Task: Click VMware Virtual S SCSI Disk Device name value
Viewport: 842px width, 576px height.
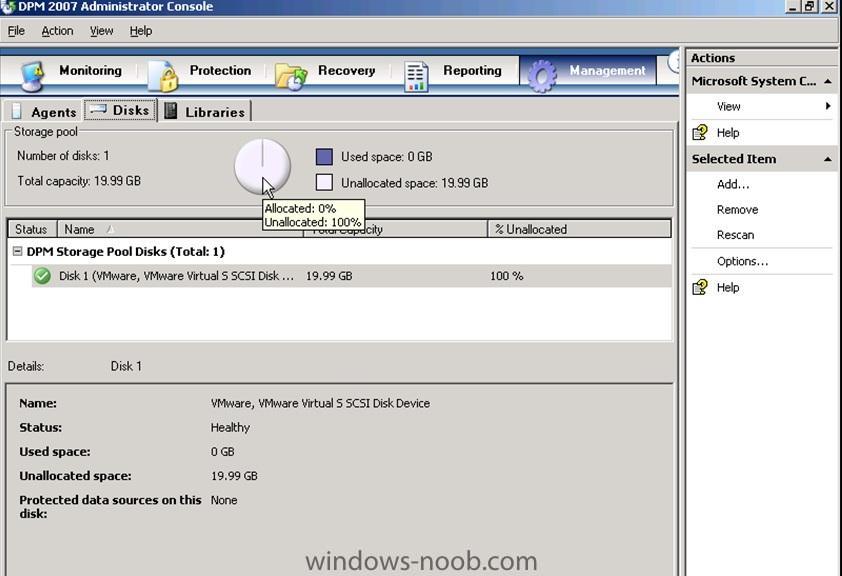Action: coord(320,403)
